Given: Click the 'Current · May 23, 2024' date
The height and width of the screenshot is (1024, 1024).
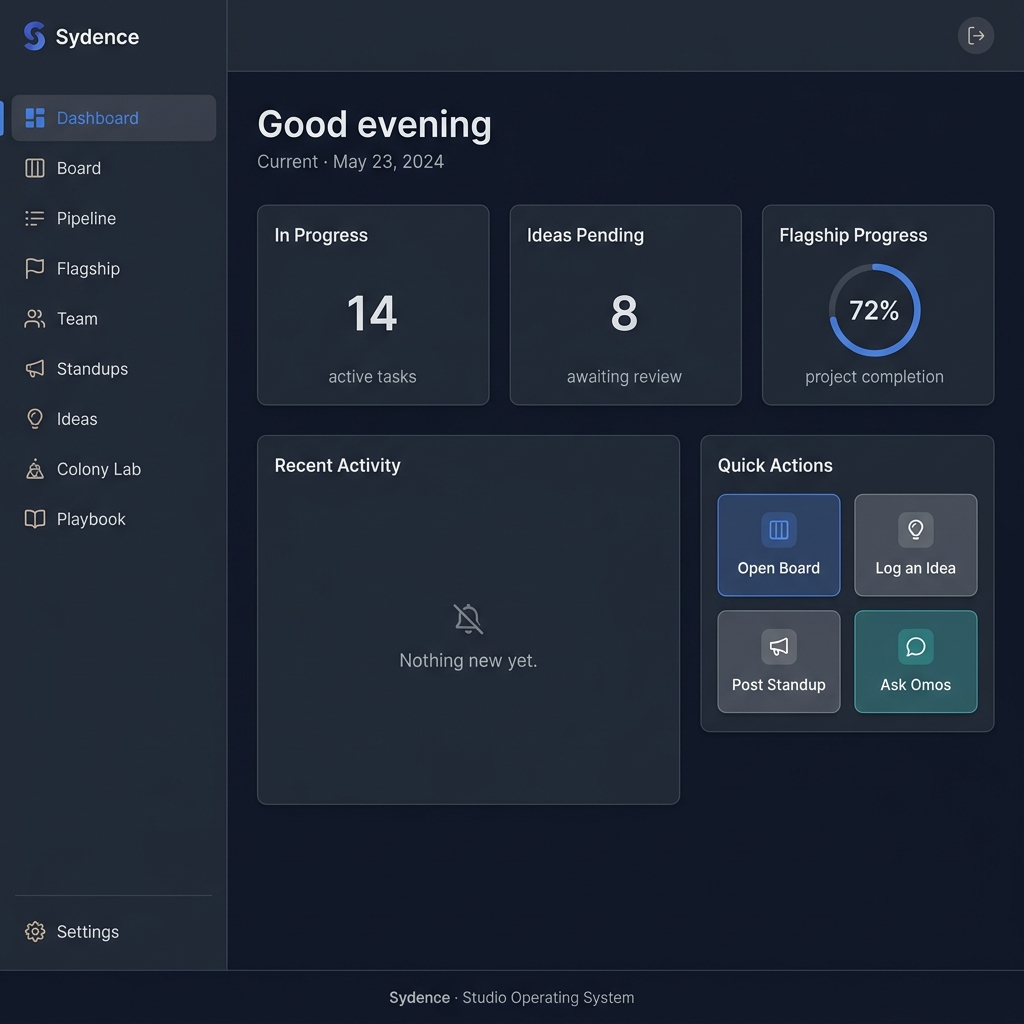Looking at the screenshot, I should (x=351, y=162).
